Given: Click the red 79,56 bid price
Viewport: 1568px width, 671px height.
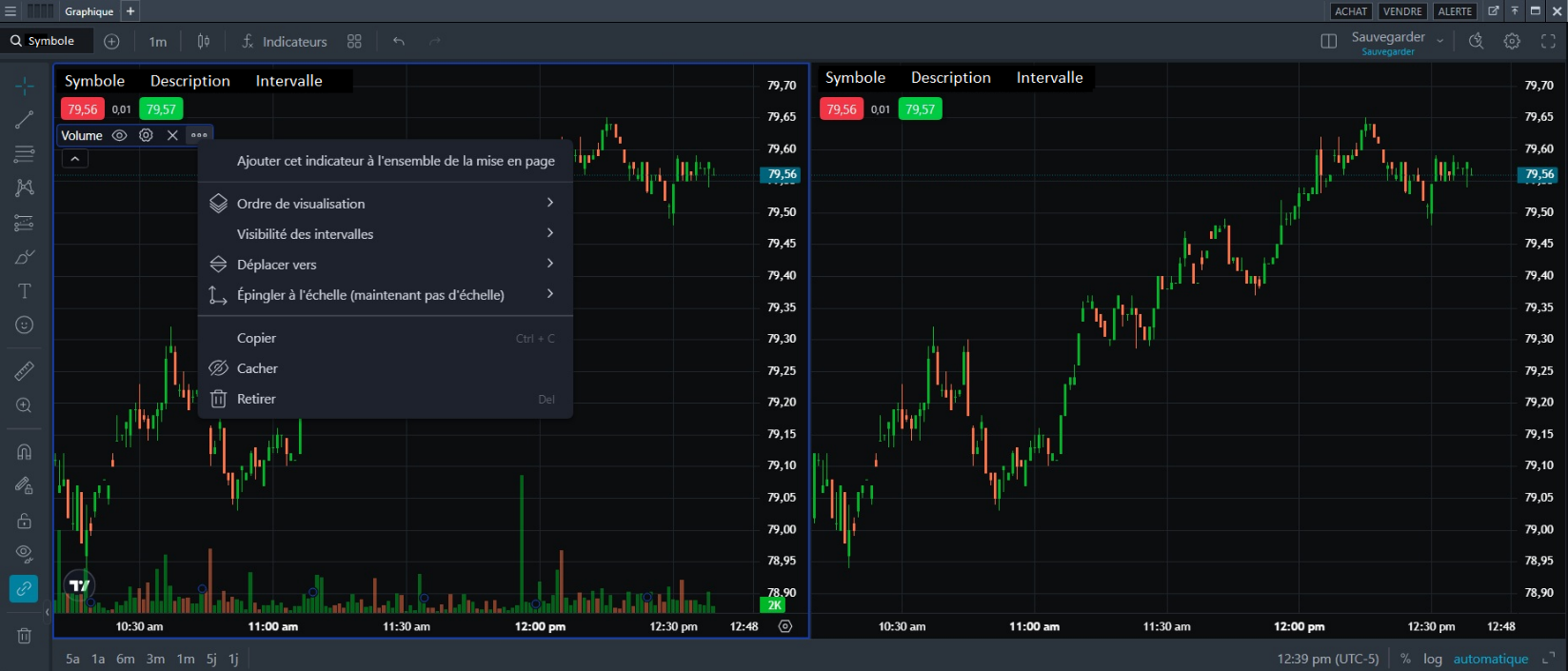Looking at the screenshot, I should tap(82, 109).
